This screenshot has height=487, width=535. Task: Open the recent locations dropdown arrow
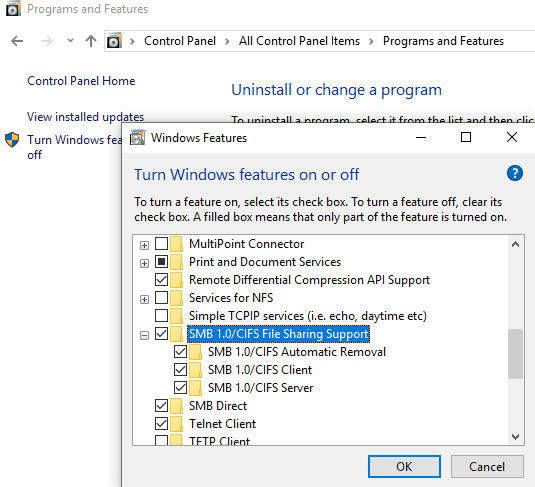70,41
